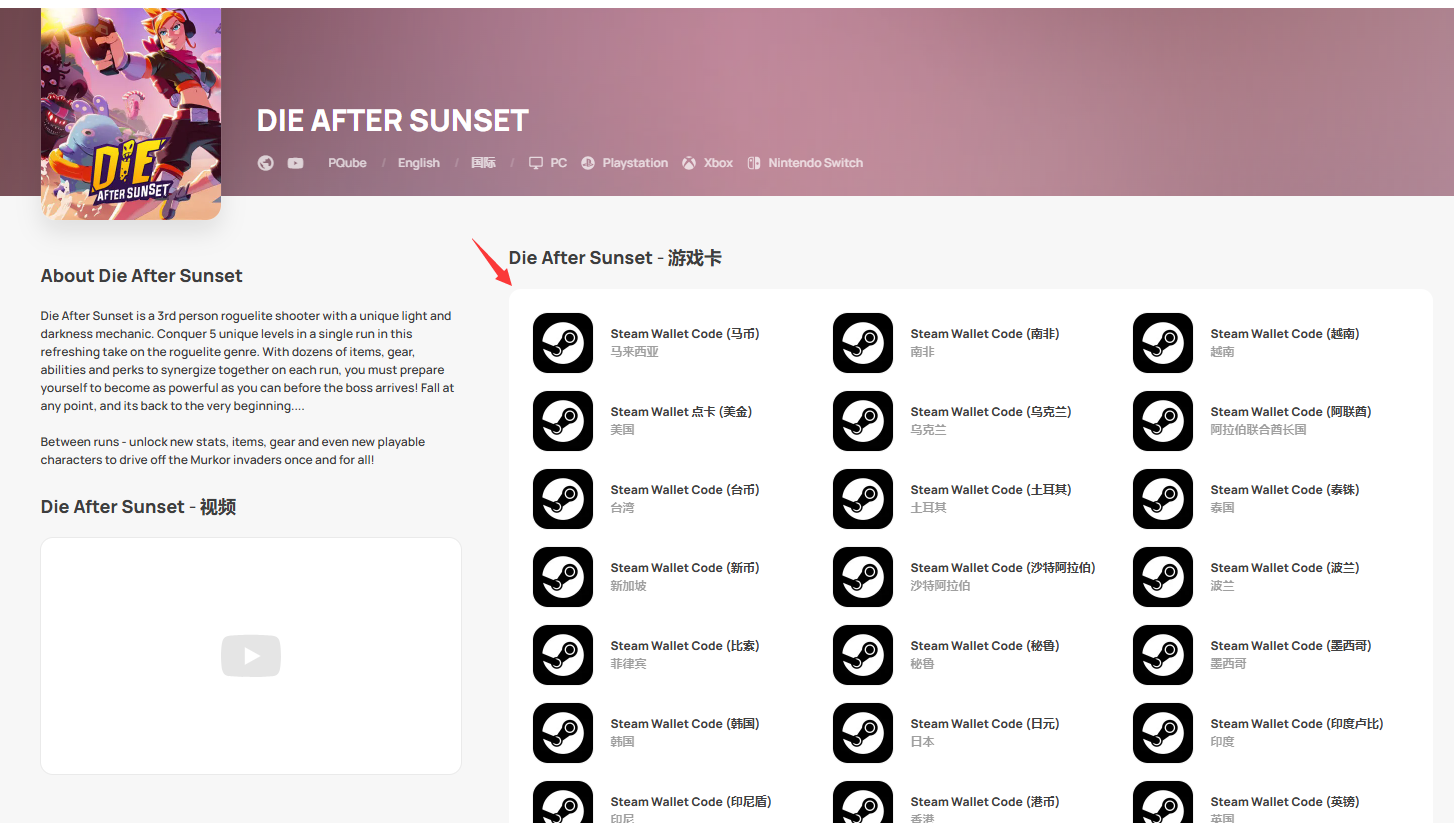Screen dimensions: 1454x823
Task: Open Steam Wallet Code (墨西哥) title link
Action: (1291, 646)
